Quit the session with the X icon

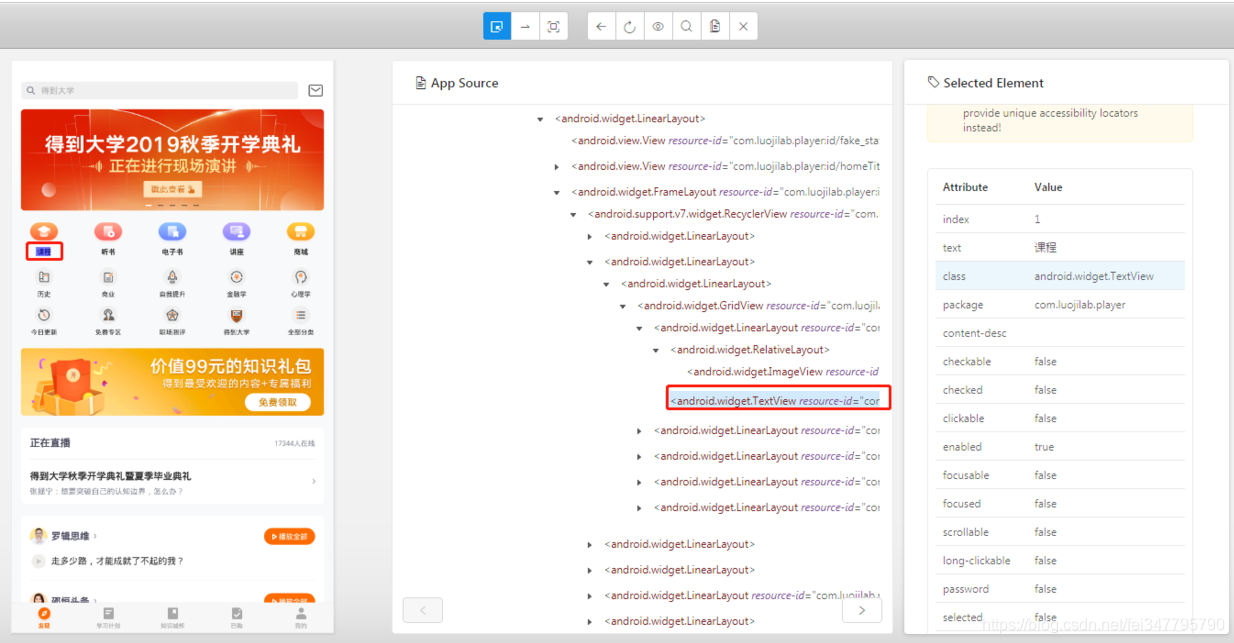(743, 27)
